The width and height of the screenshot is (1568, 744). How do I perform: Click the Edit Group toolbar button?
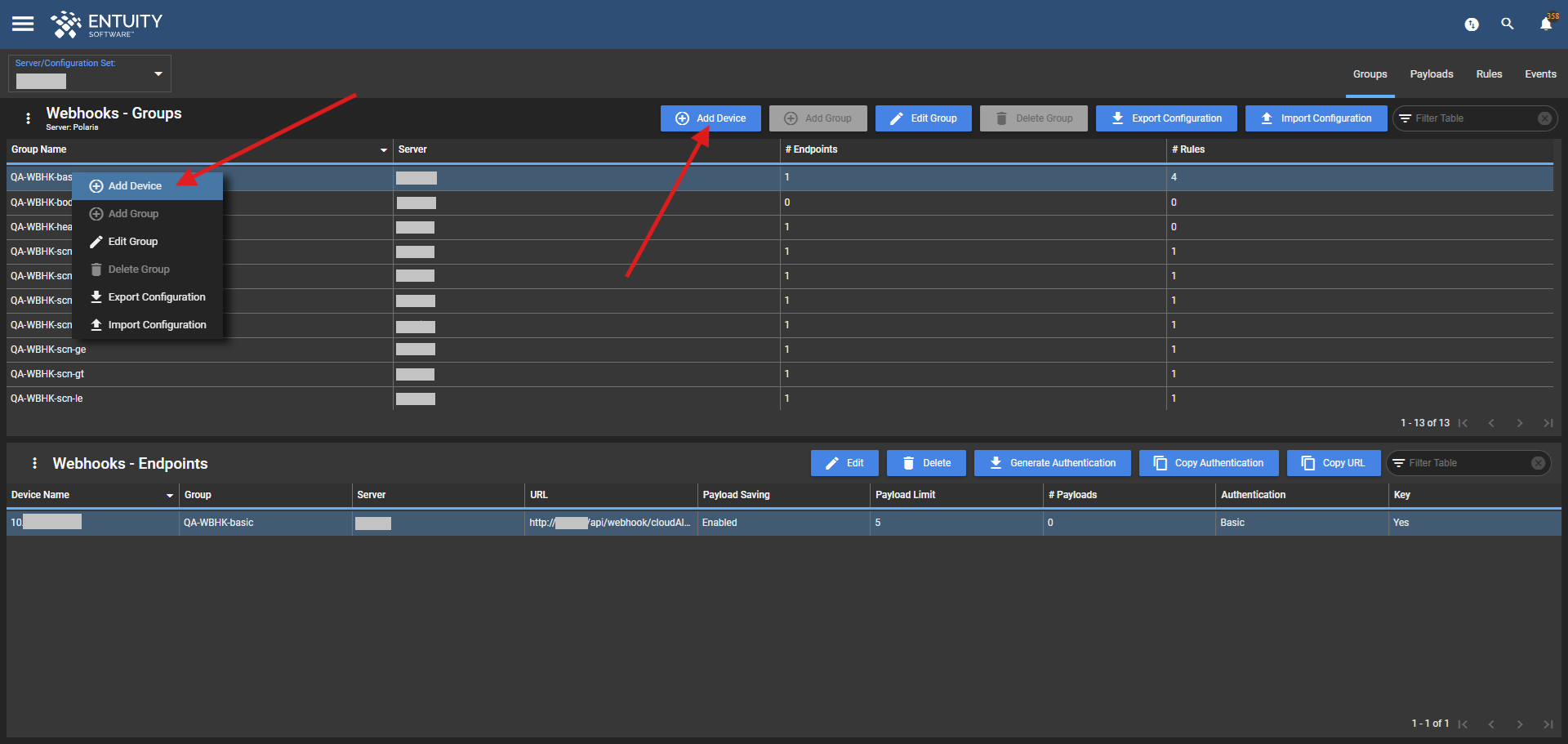tap(923, 118)
